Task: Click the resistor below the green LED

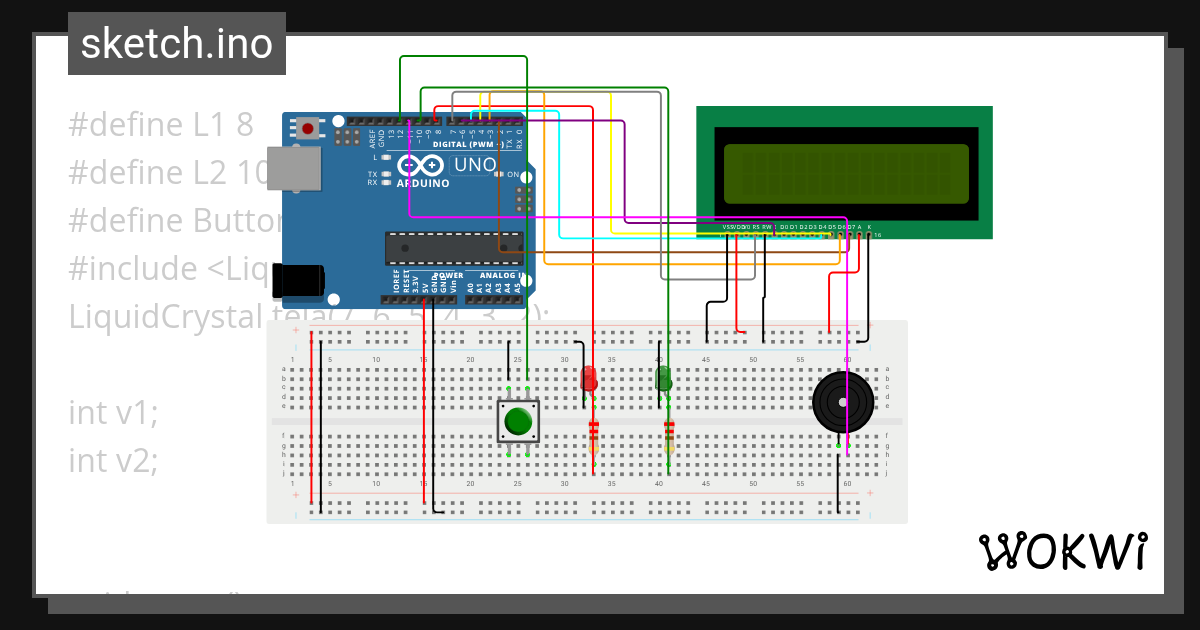Action: pos(668,435)
